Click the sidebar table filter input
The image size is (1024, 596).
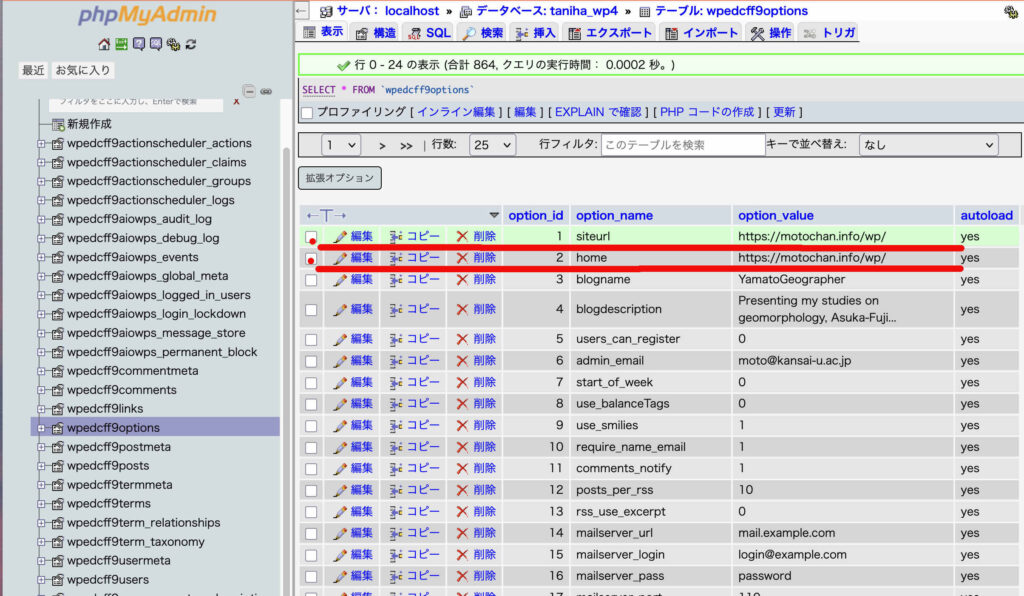pos(136,102)
